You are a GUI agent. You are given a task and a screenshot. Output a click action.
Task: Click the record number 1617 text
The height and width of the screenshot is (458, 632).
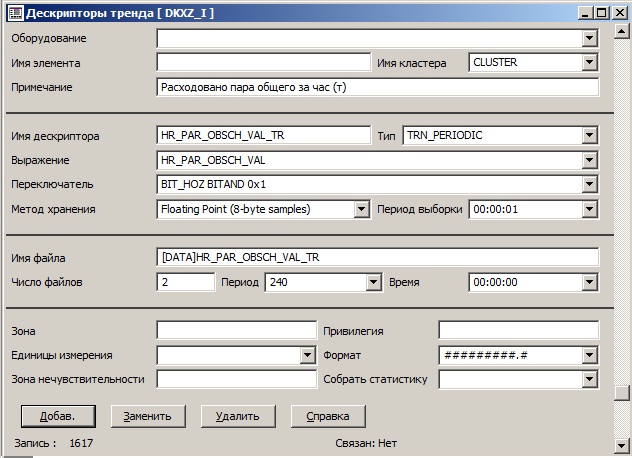tap(81, 443)
